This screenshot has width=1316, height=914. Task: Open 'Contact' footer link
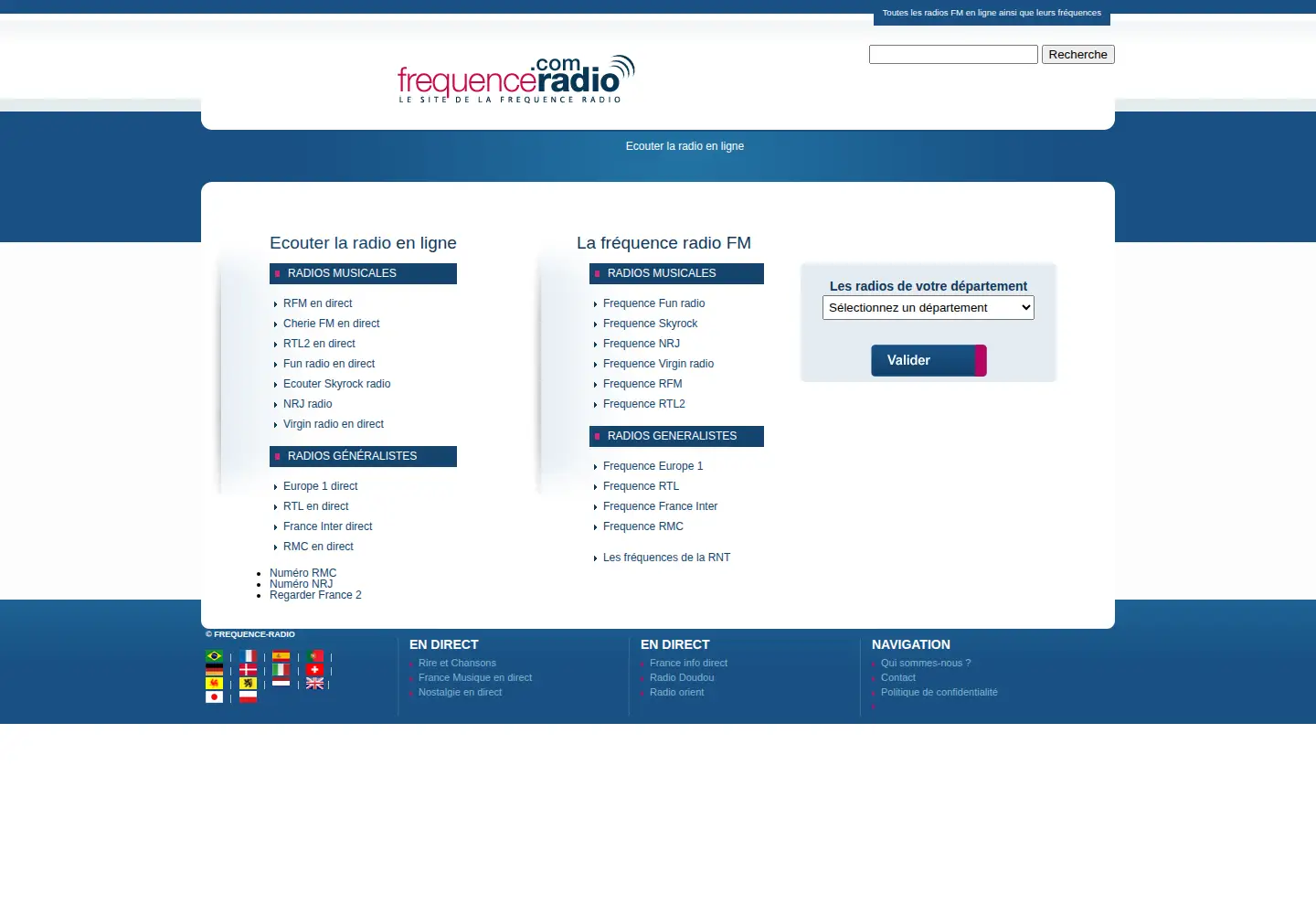[x=897, y=677]
